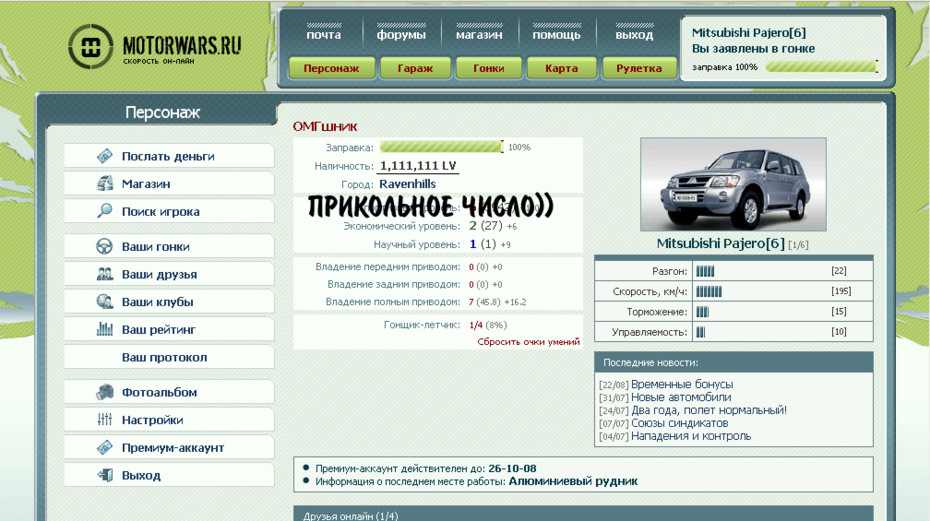Screen dimensions: 930x521
Task: Click the ОМГшник player name
Action: (x=325, y=126)
